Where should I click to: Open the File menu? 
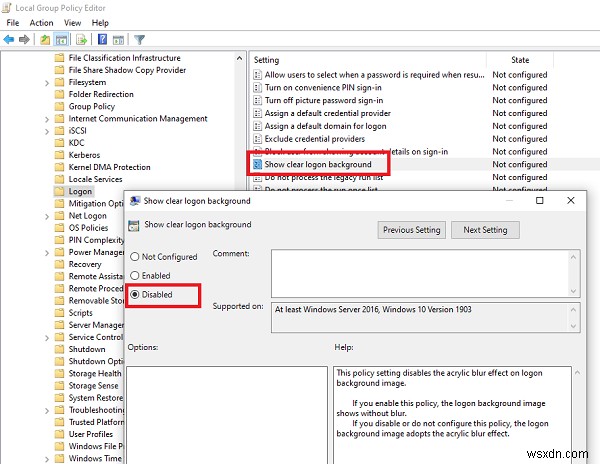[x=13, y=23]
